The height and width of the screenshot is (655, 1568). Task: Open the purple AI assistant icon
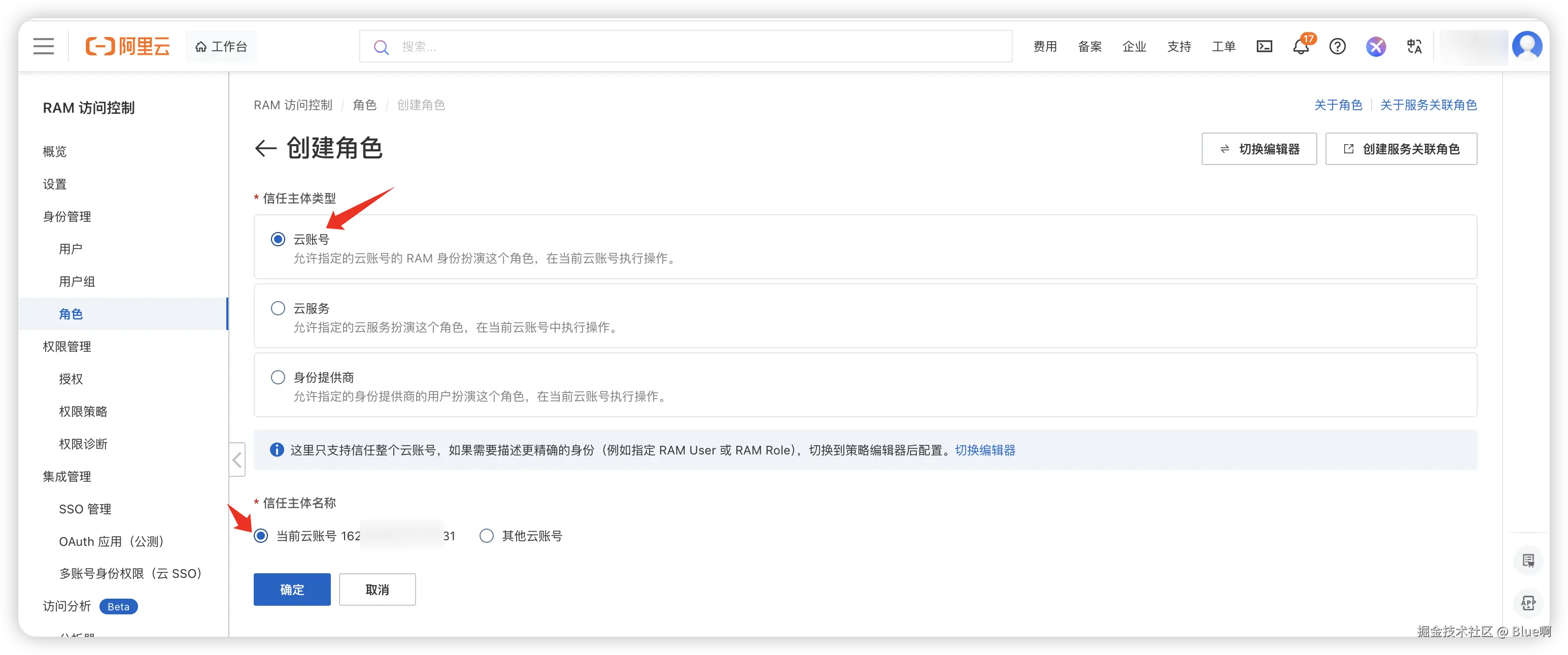click(1376, 46)
